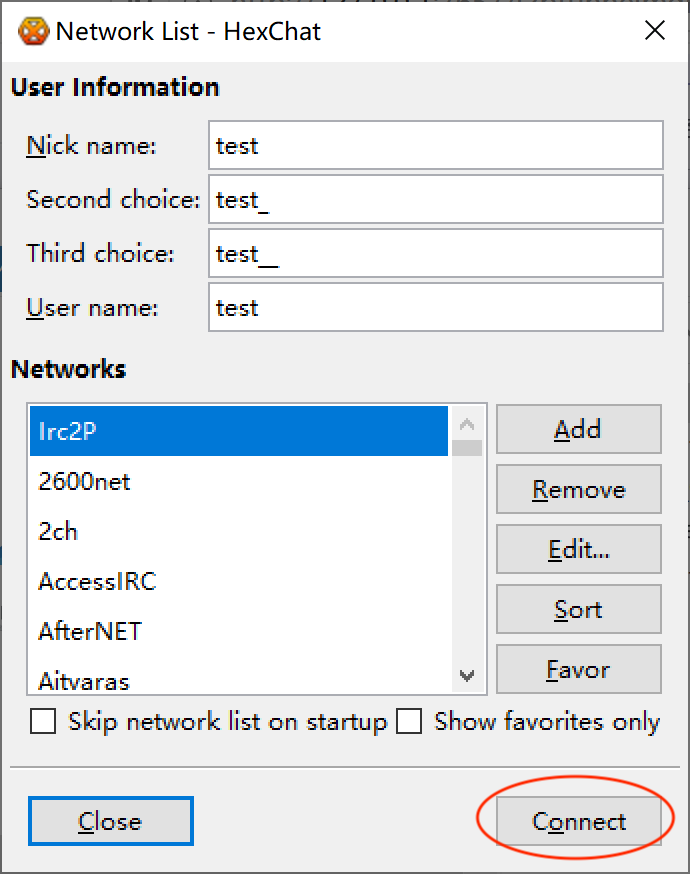Toggle Show favorites only checkbox
Image resolution: width=690 pixels, height=874 pixels.
coord(409,722)
